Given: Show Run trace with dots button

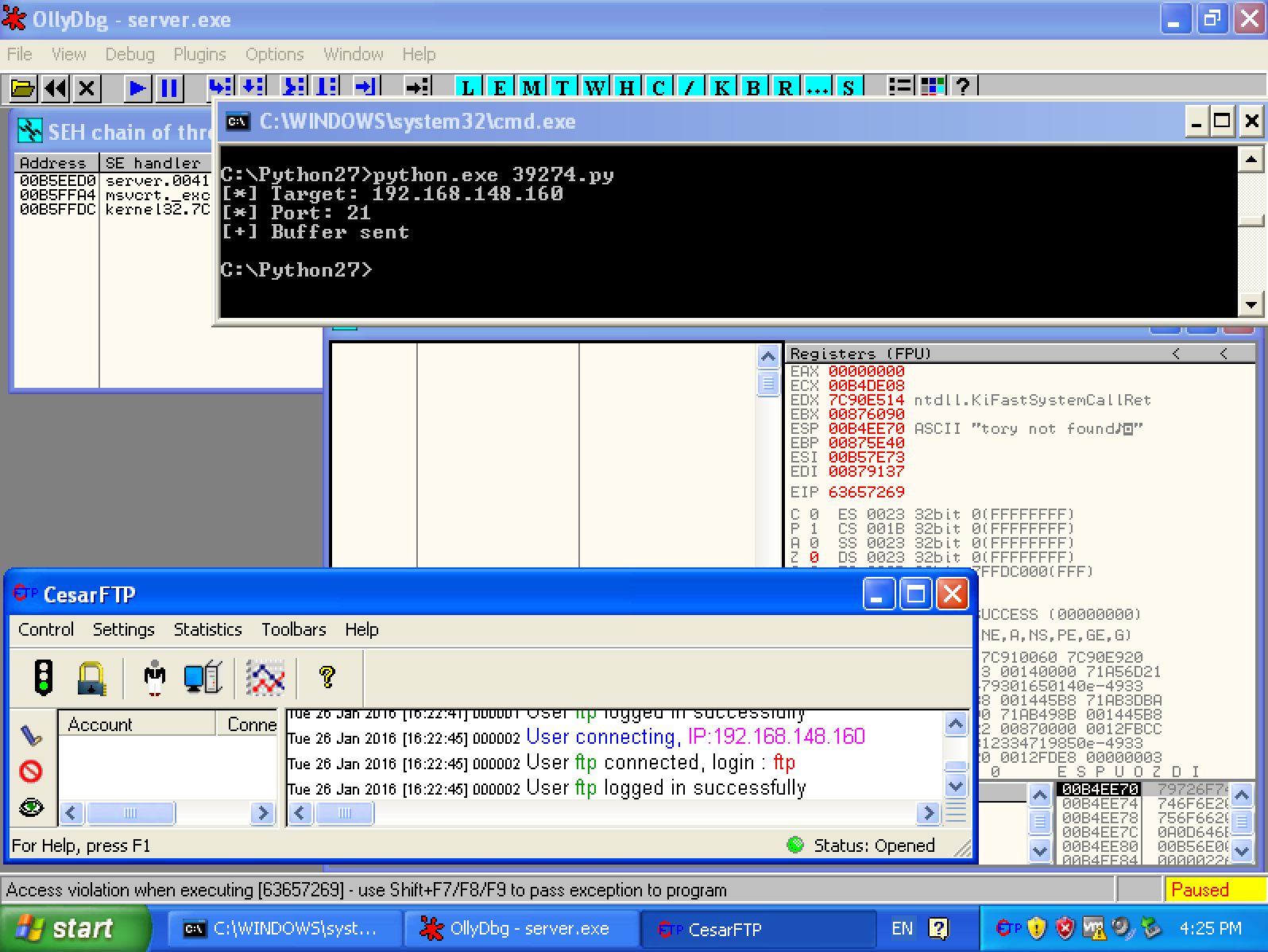Looking at the screenshot, I should click(x=818, y=87).
